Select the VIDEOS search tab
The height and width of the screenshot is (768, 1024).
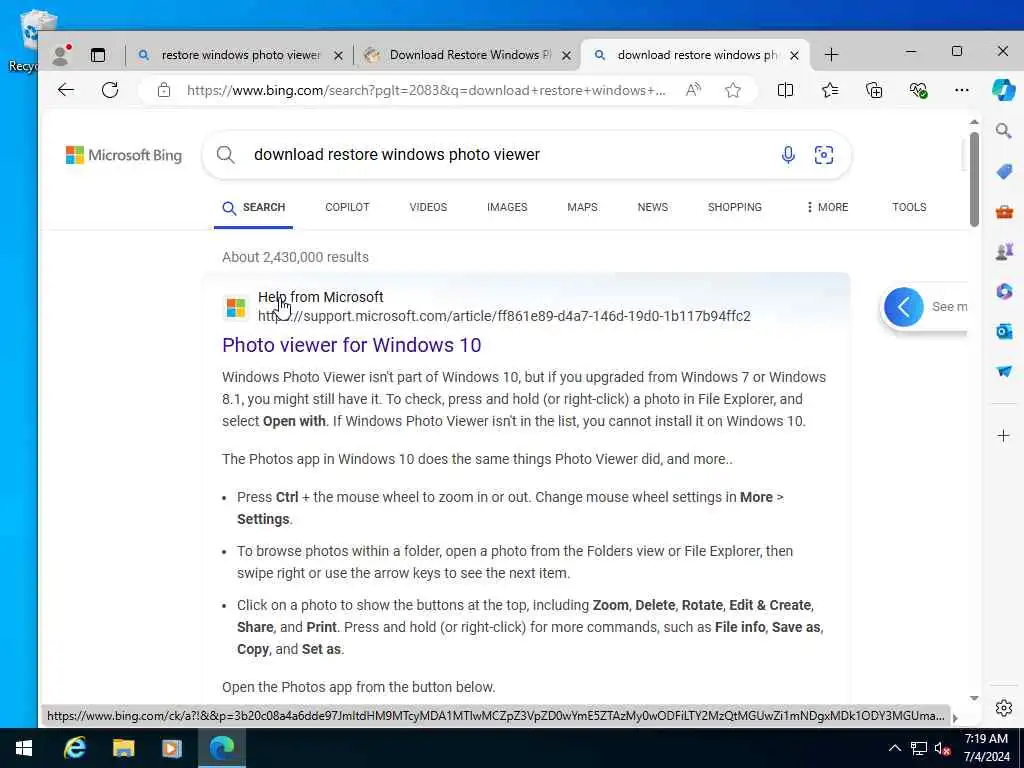(428, 207)
